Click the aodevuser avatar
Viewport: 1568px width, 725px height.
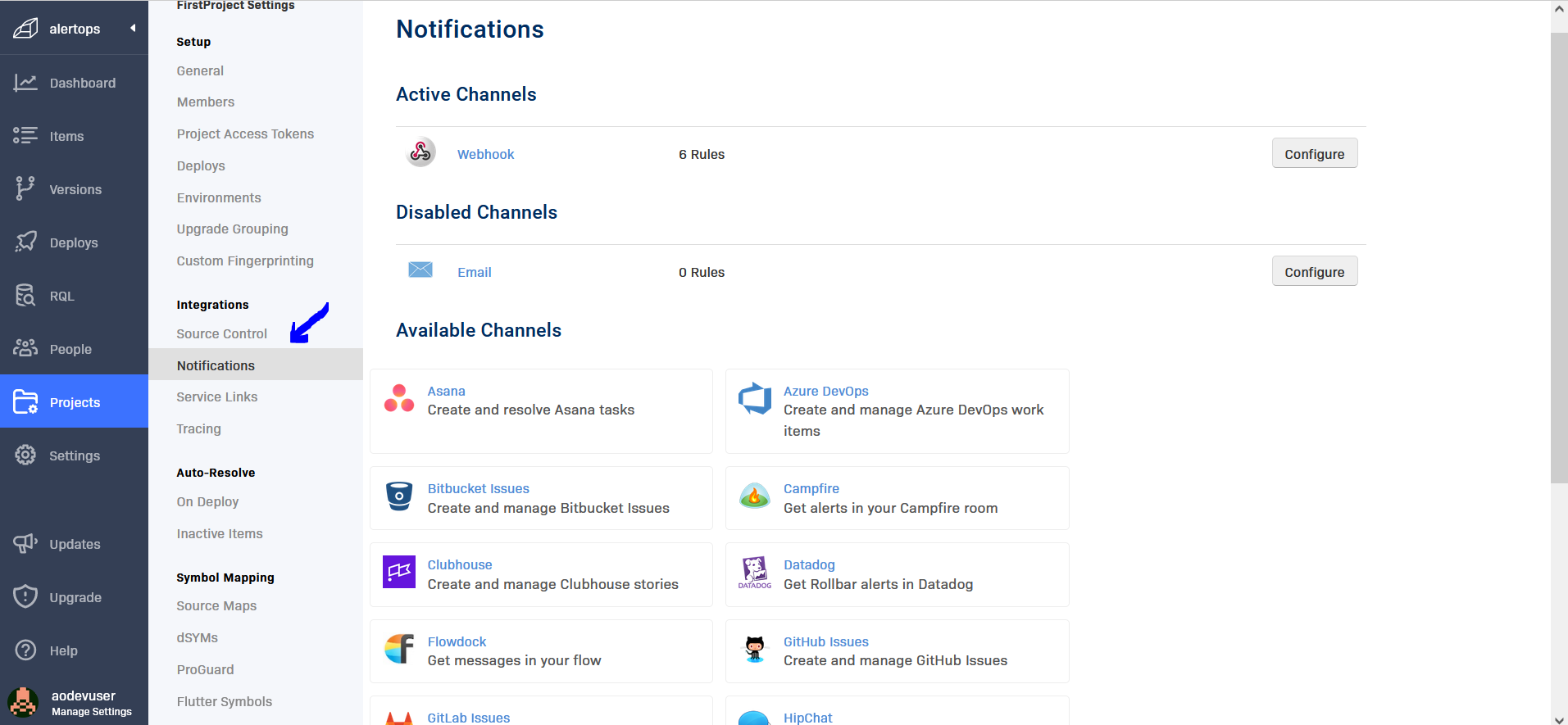(23, 703)
